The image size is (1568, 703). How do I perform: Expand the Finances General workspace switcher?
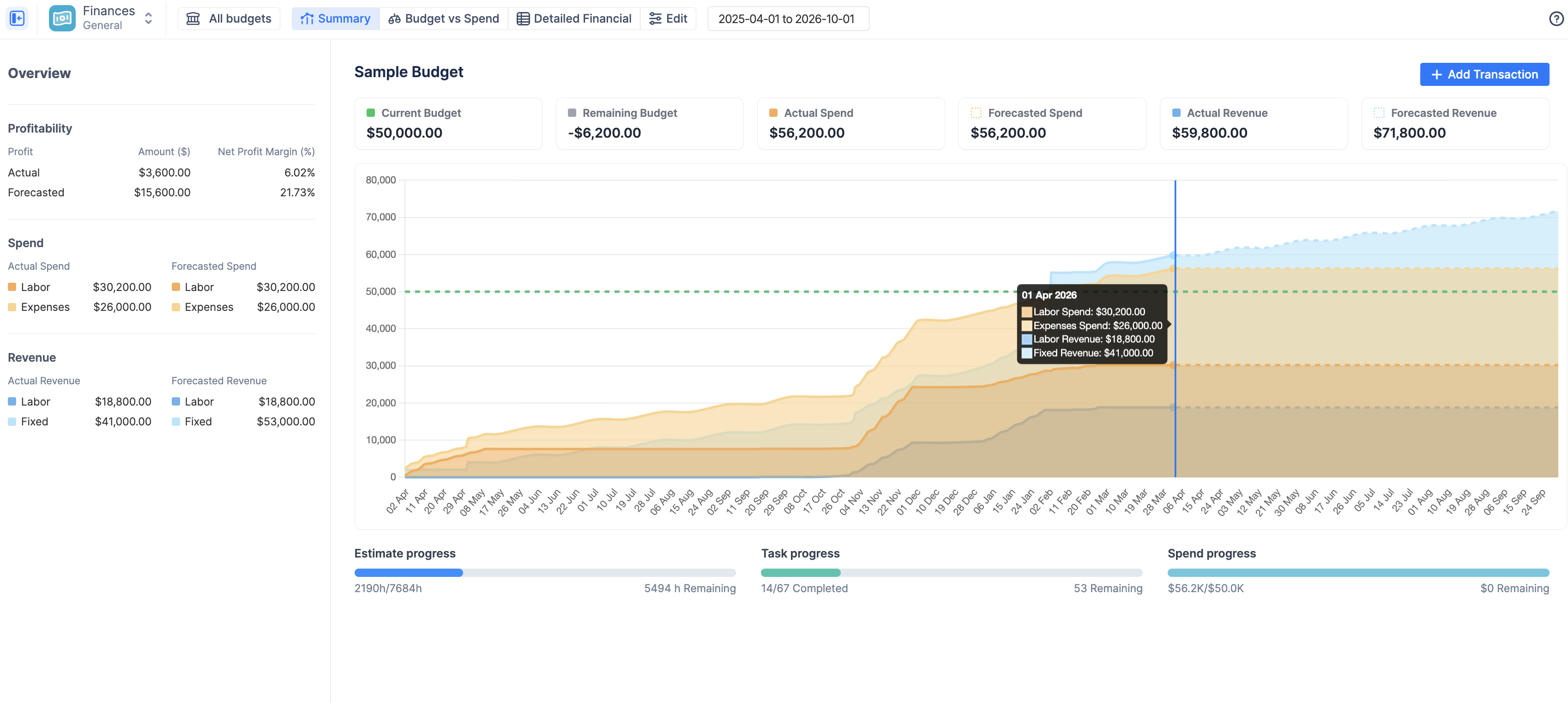[x=148, y=18]
